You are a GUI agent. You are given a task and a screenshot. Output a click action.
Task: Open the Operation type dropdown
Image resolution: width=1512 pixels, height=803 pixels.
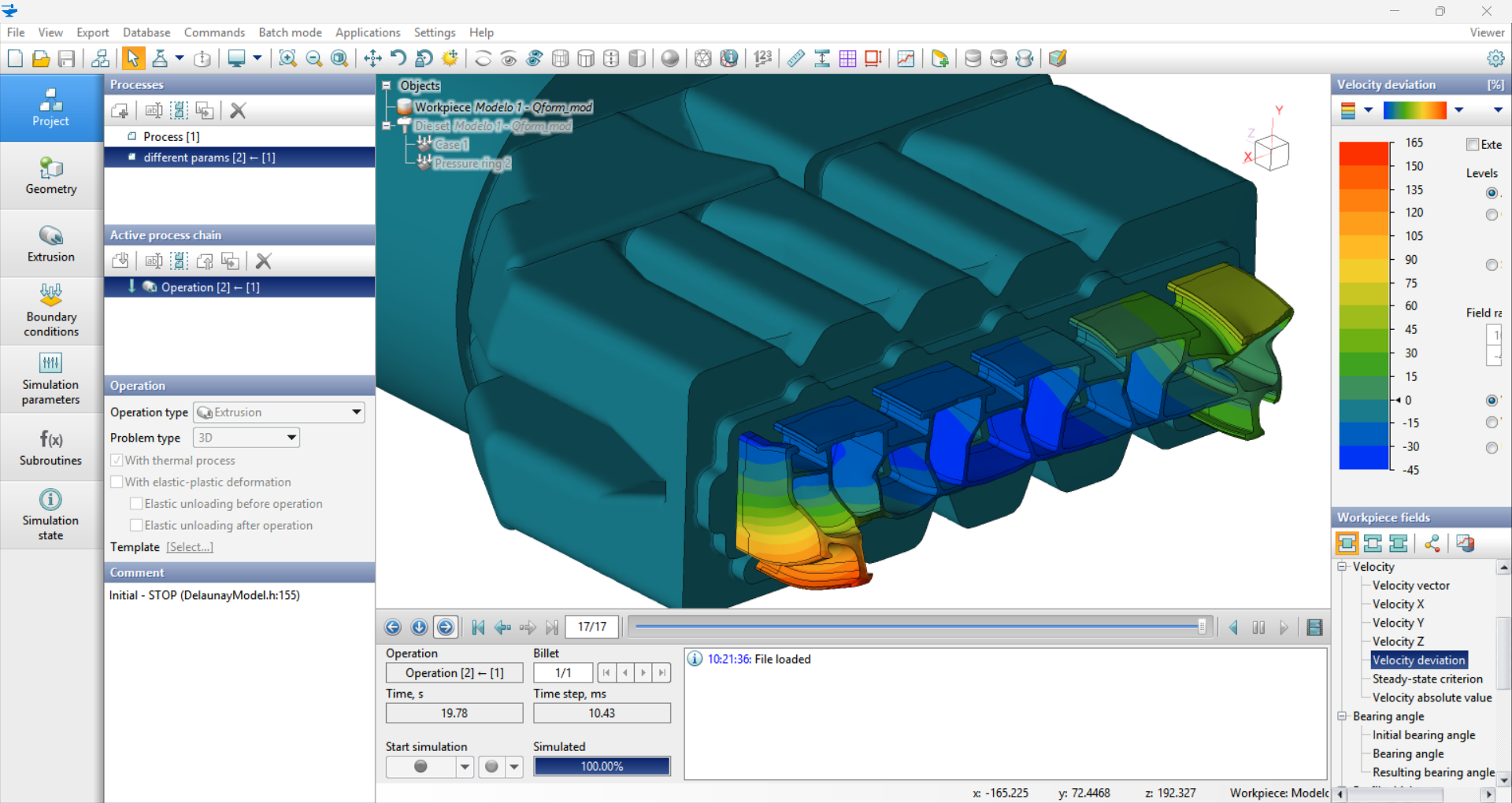[356, 412]
